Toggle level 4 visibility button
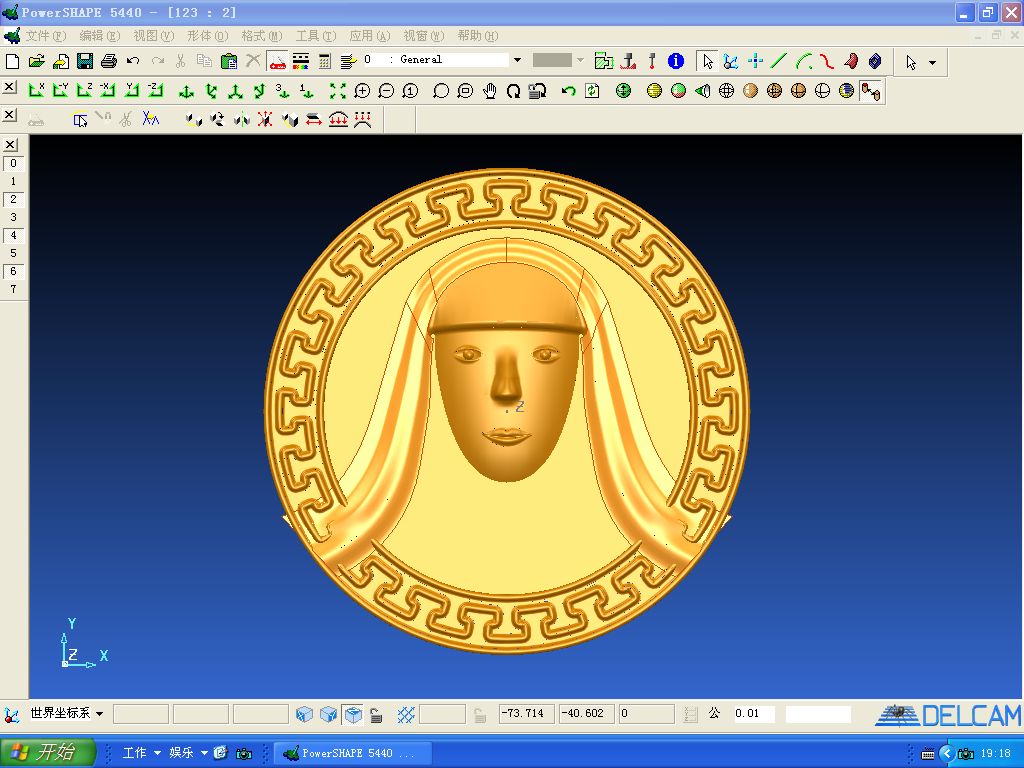This screenshot has width=1024, height=768. pos(13,235)
